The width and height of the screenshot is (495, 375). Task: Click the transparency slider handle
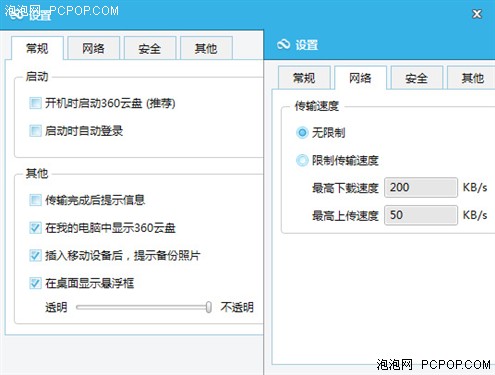point(208,307)
